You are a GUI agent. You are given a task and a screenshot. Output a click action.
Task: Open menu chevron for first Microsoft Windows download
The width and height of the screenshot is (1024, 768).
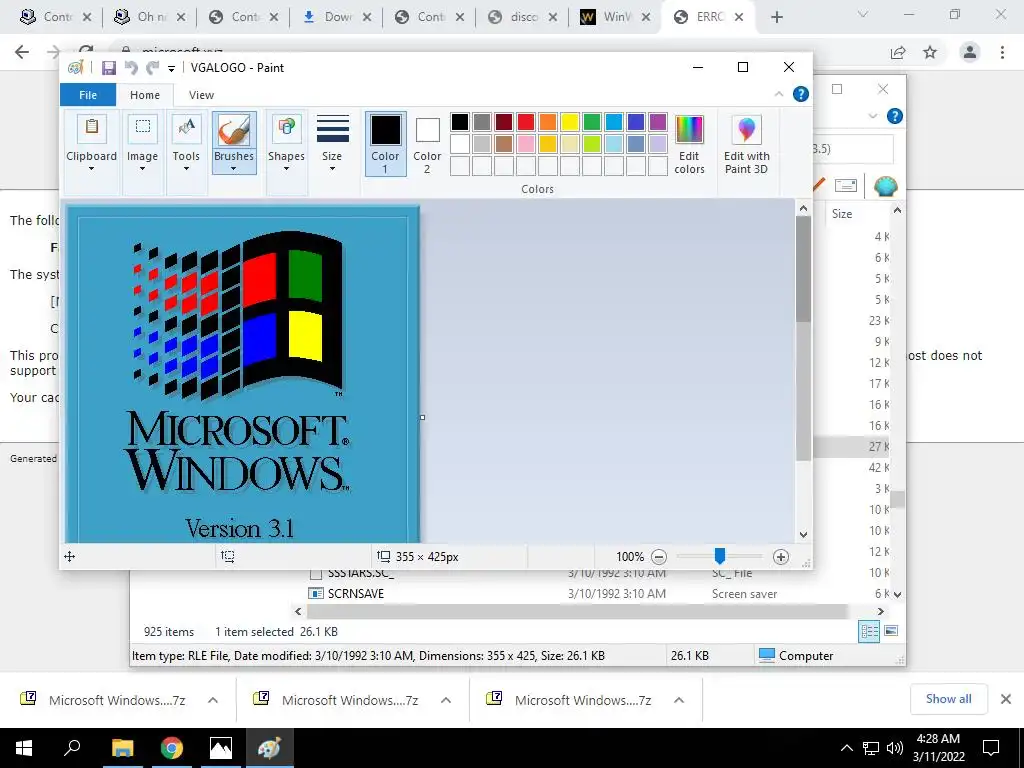[213, 700]
